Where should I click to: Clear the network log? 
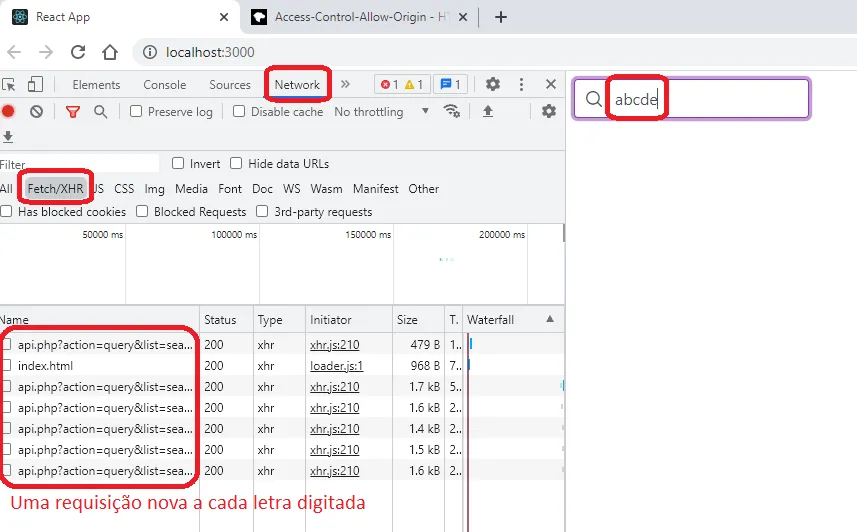click(x=37, y=112)
